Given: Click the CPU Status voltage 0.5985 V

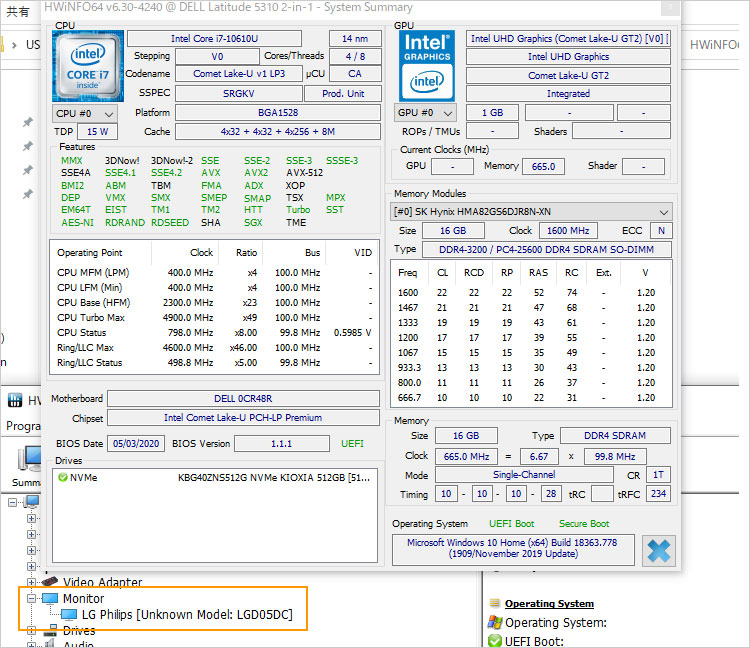Looking at the screenshot, I should click(352, 332).
